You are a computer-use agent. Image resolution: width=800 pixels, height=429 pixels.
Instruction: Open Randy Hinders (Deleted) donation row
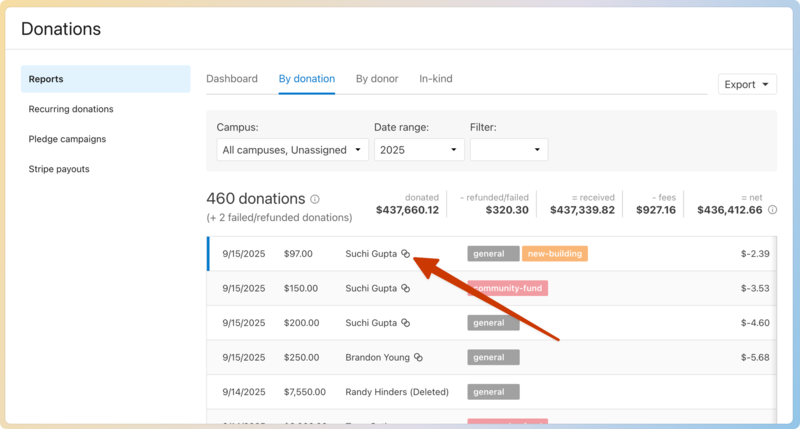click(x=396, y=392)
